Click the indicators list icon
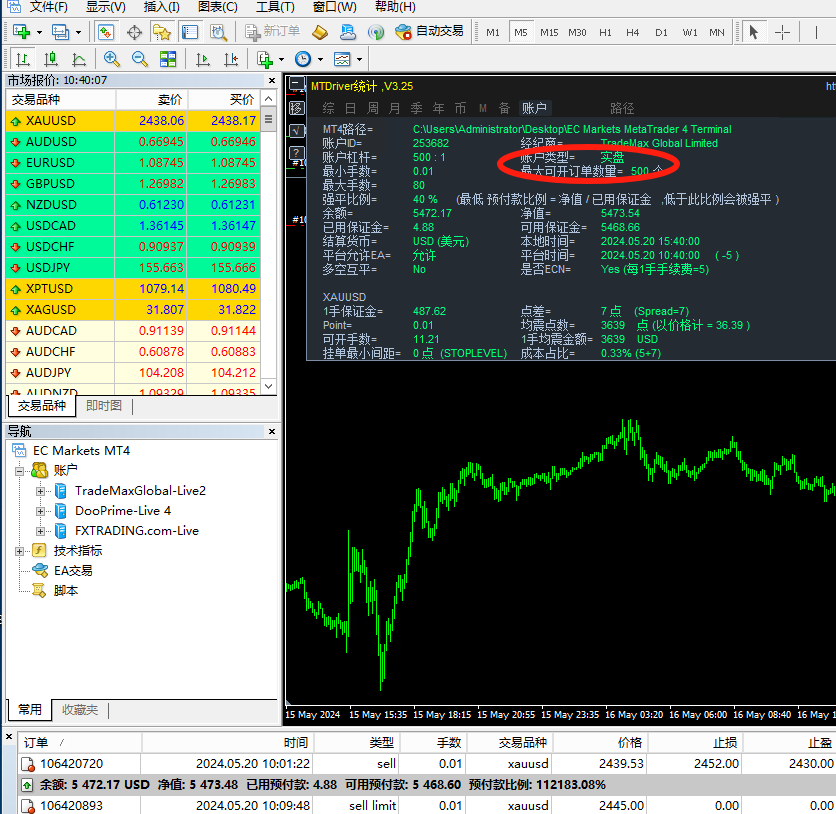The image size is (836, 814). click(x=265, y=59)
